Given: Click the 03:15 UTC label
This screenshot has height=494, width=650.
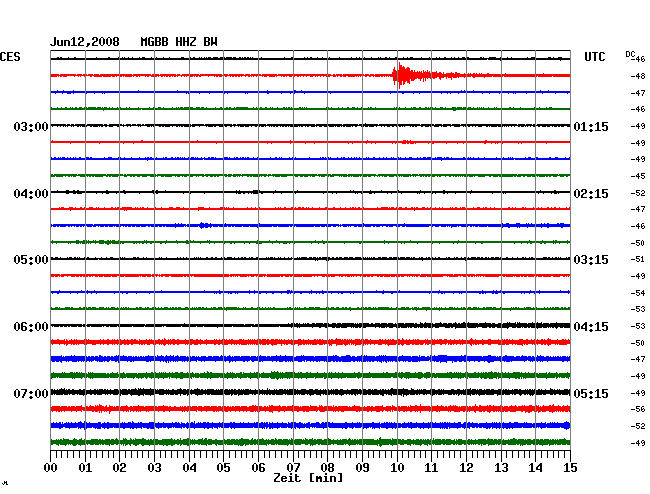Looking at the screenshot, I should 591,260.
